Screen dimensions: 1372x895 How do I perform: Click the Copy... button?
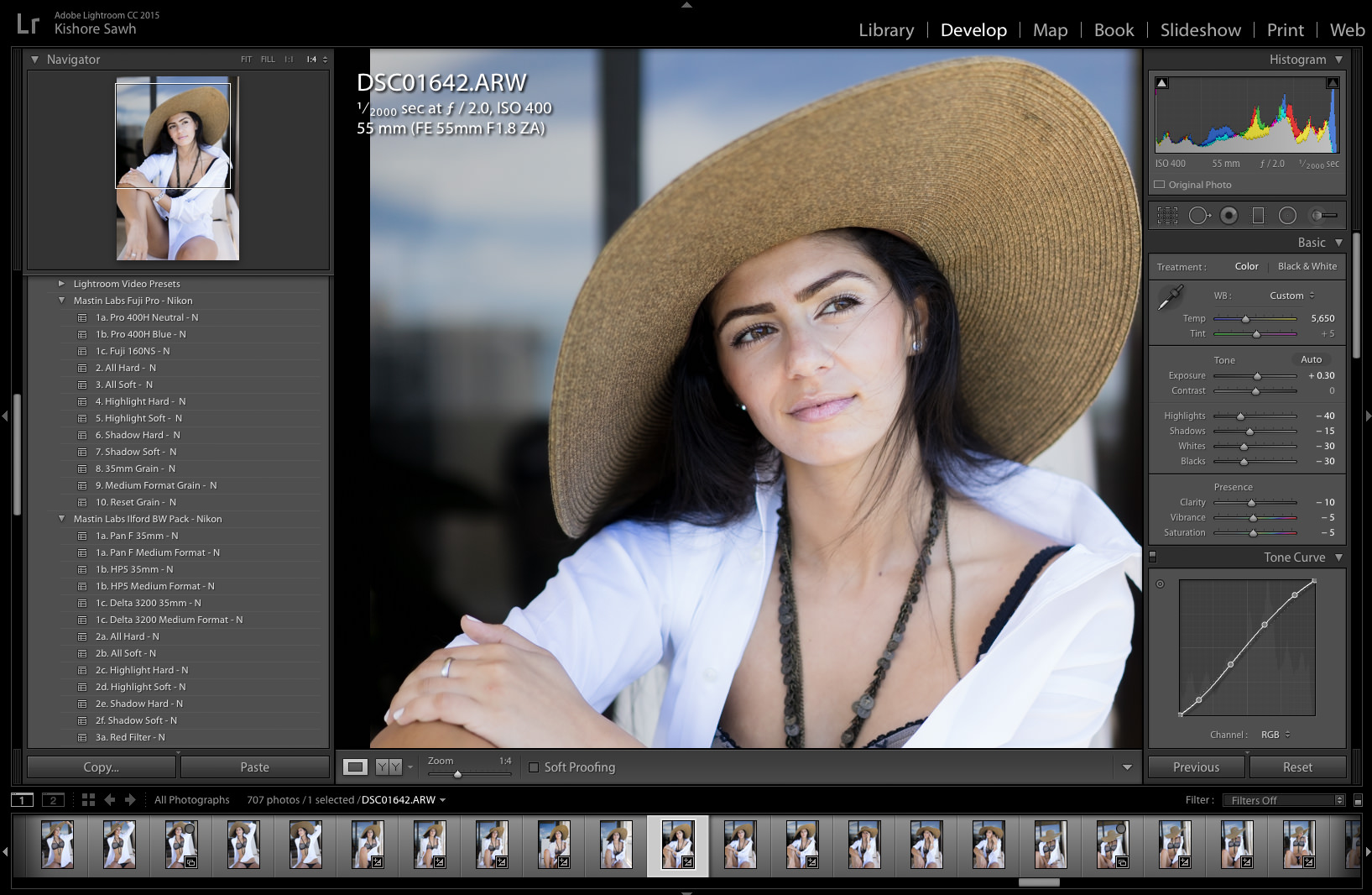pos(102,767)
